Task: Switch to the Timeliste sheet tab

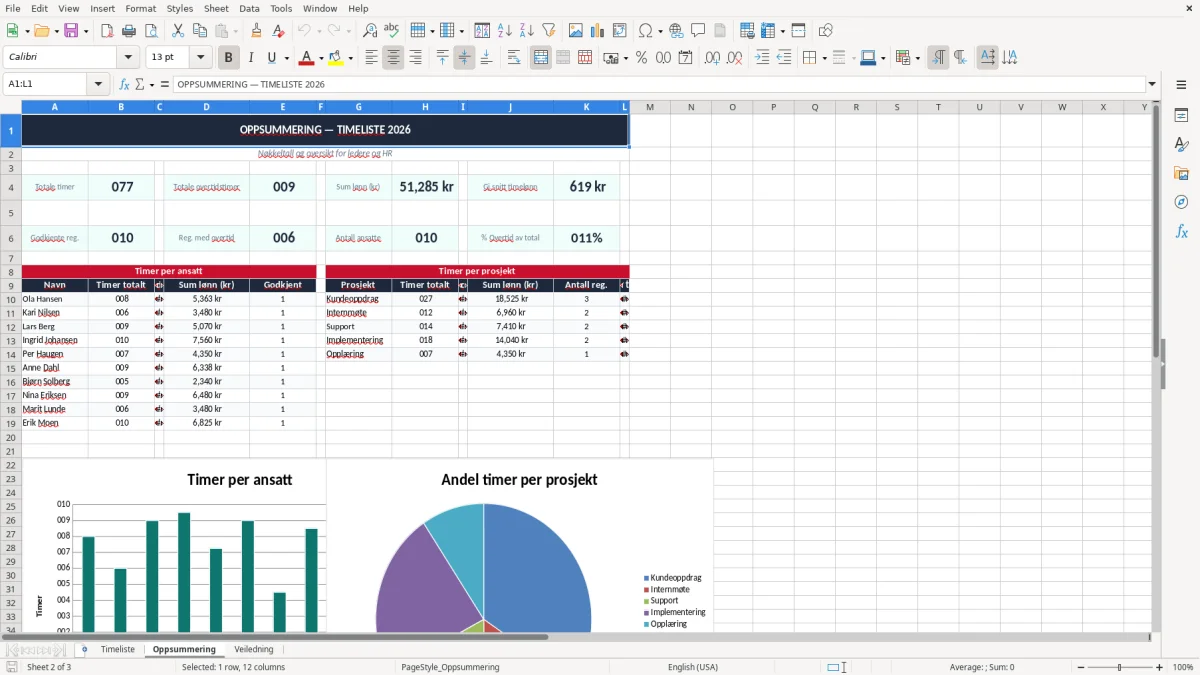Action: 117,649
